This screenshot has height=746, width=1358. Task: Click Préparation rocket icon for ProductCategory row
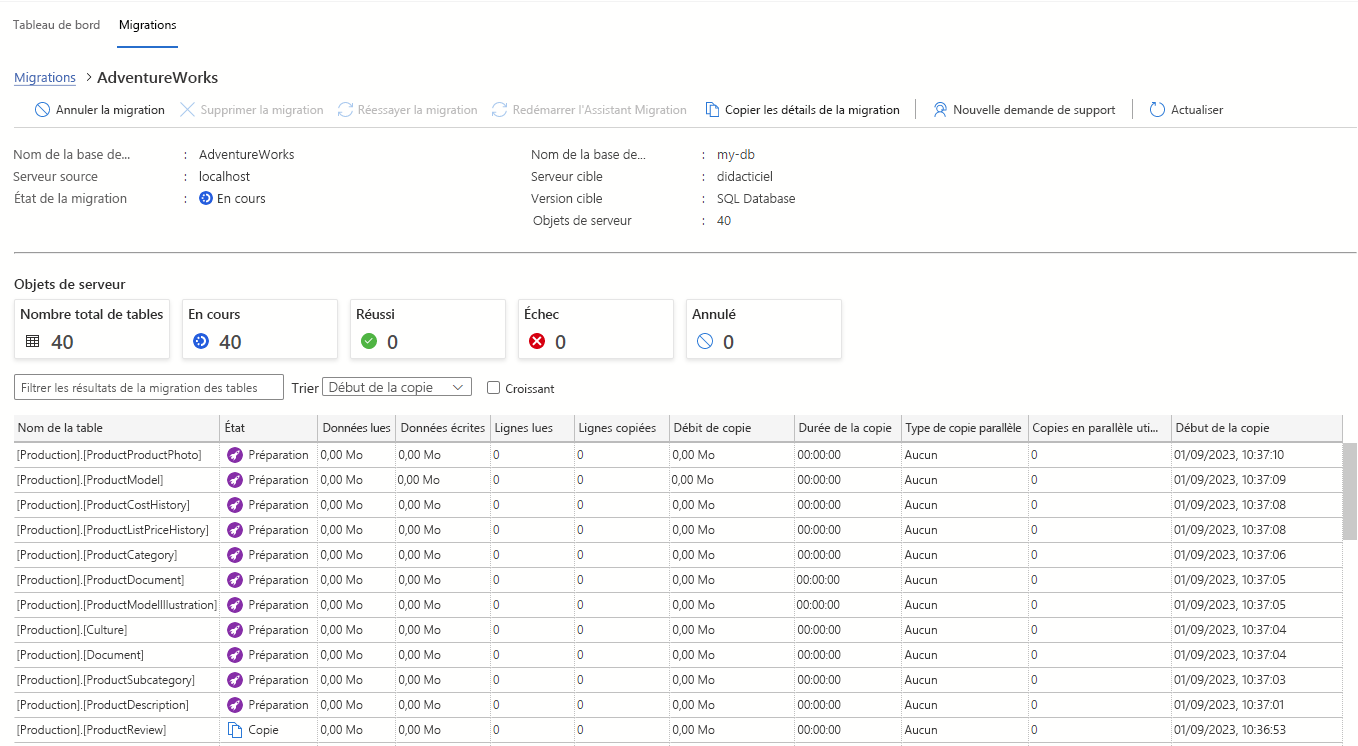235,555
